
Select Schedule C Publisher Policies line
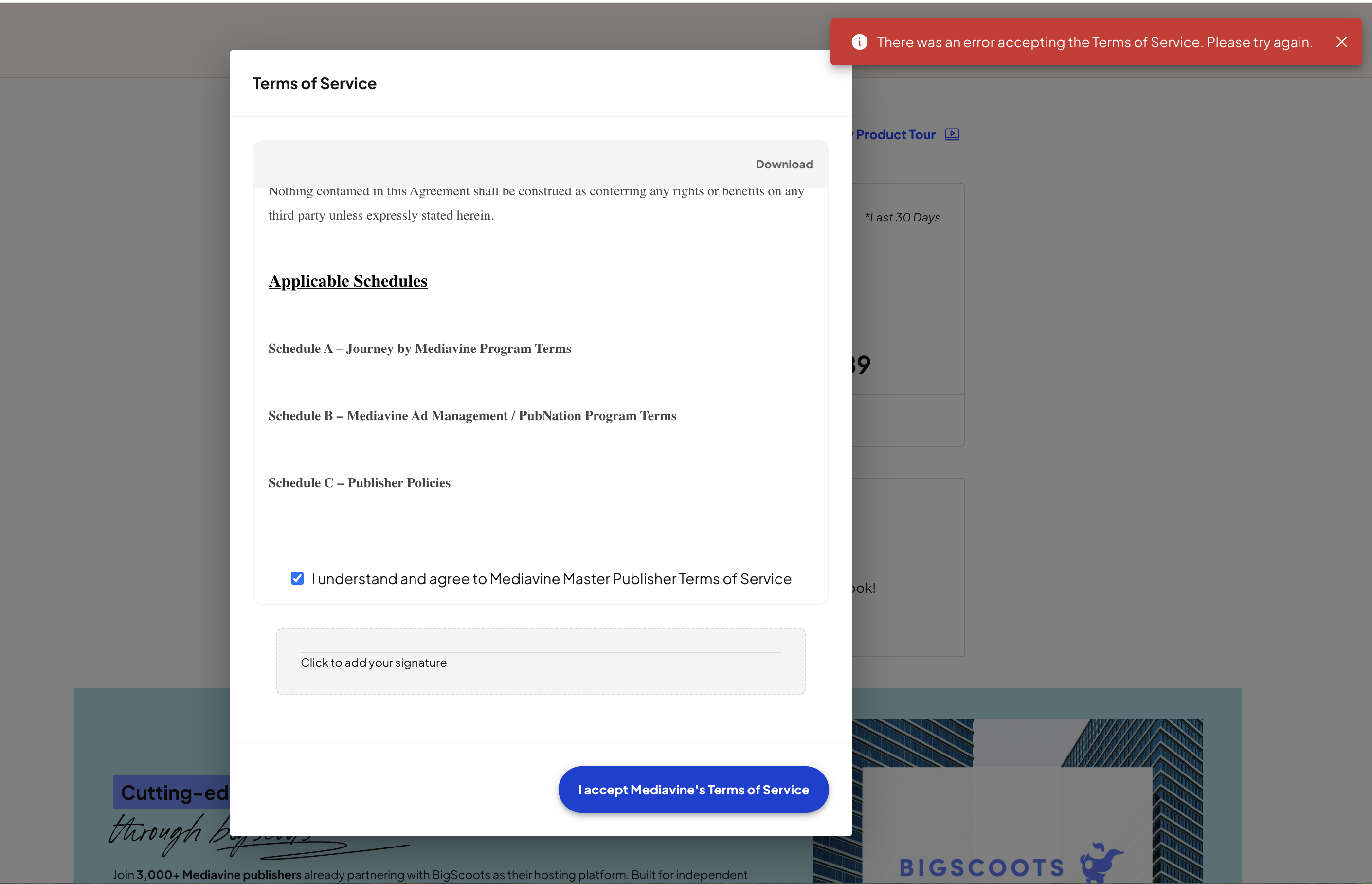[x=359, y=483]
